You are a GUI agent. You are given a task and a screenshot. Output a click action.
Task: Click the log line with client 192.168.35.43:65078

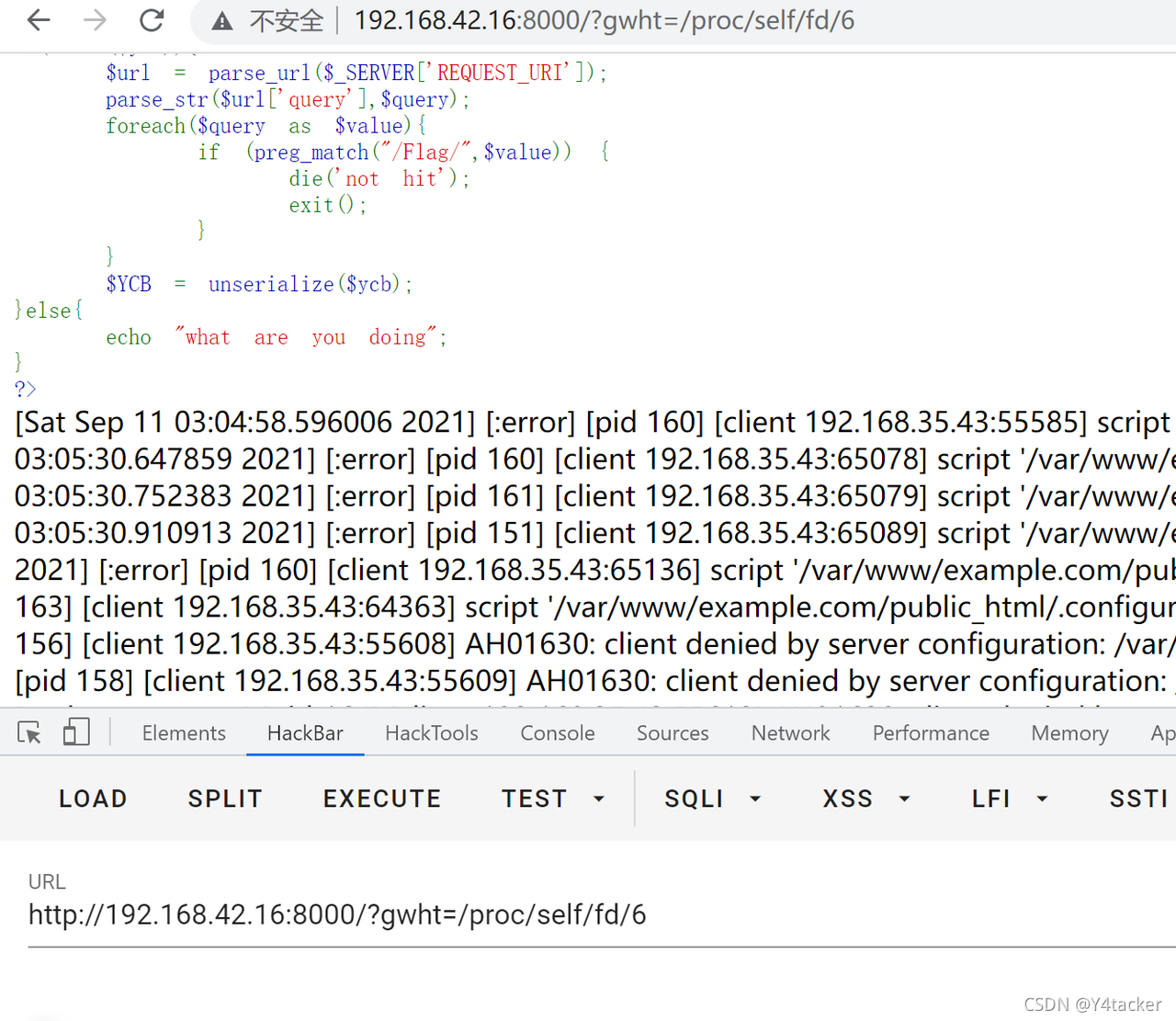[594, 459]
